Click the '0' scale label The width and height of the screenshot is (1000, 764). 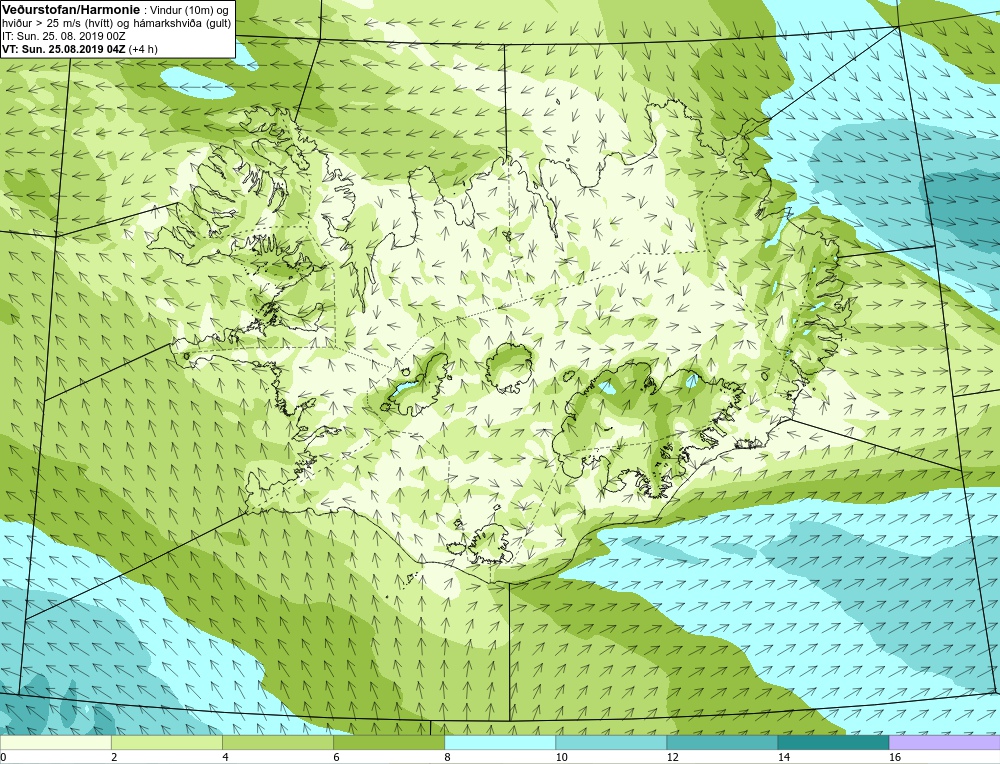point(3,757)
